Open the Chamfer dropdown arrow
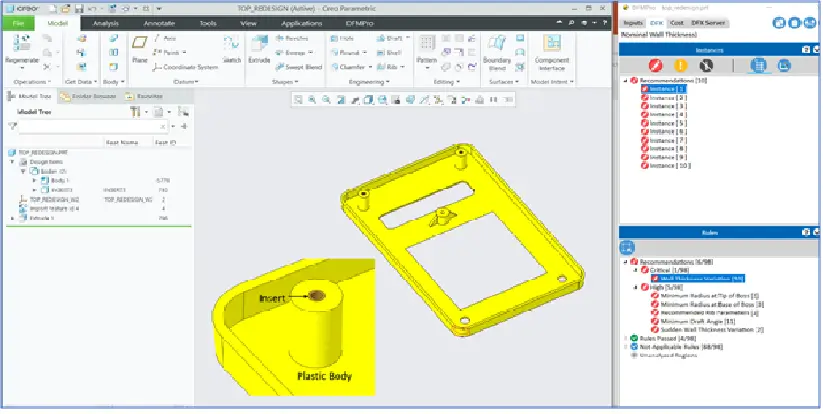823x414 pixels. pyautogui.click(x=370, y=67)
